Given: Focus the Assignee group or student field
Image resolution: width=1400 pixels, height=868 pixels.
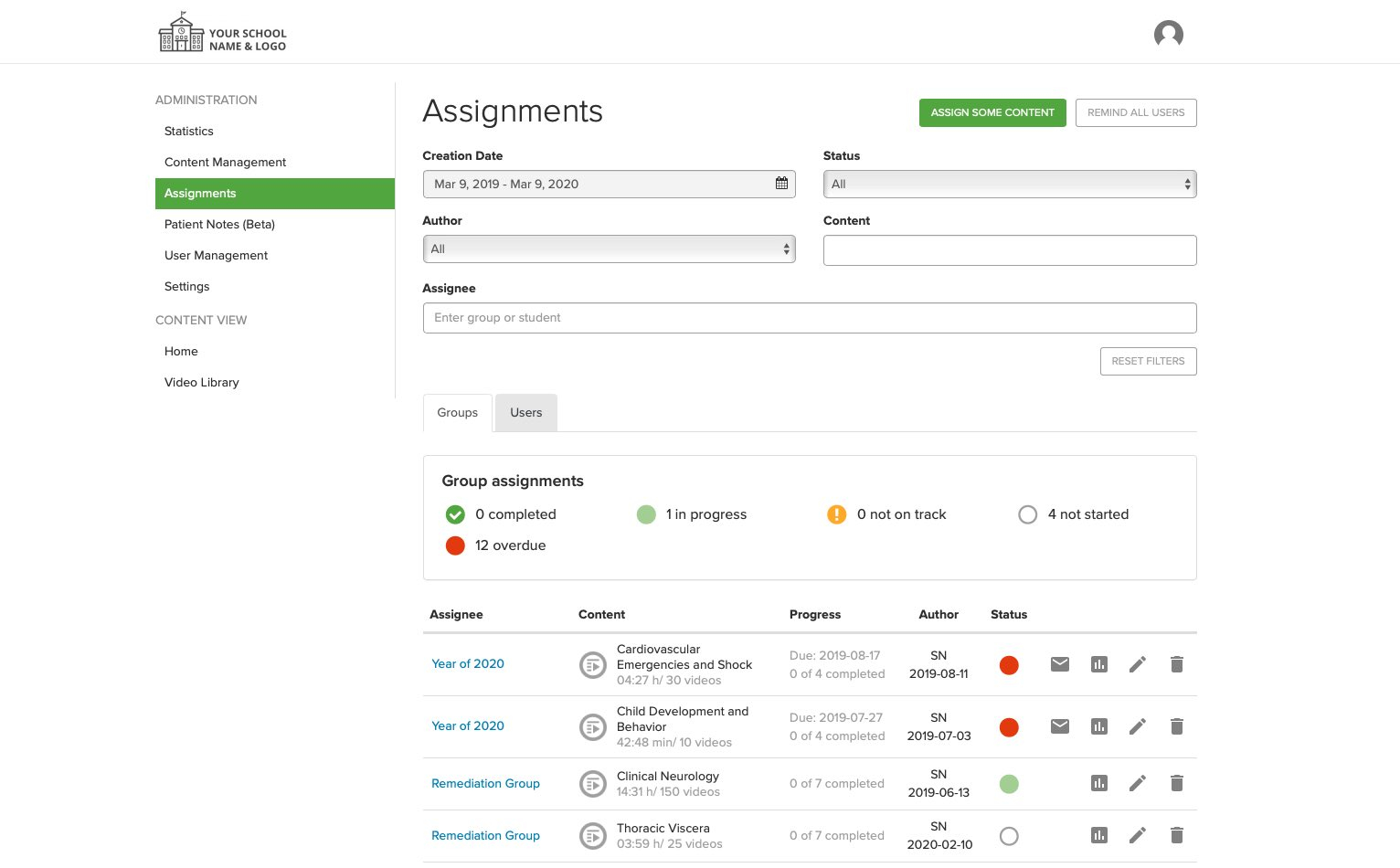Looking at the screenshot, I should (x=810, y=318).
